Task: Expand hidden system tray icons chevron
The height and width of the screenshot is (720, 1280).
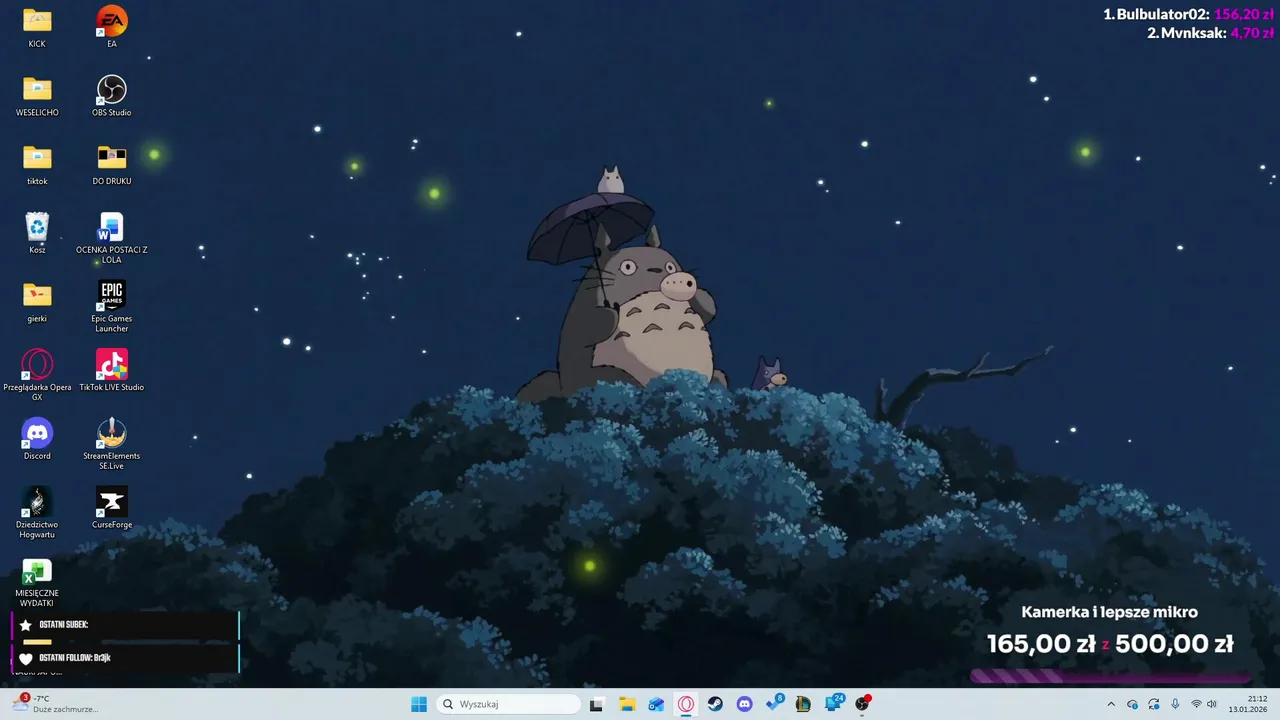Action: coord(1111,704)
